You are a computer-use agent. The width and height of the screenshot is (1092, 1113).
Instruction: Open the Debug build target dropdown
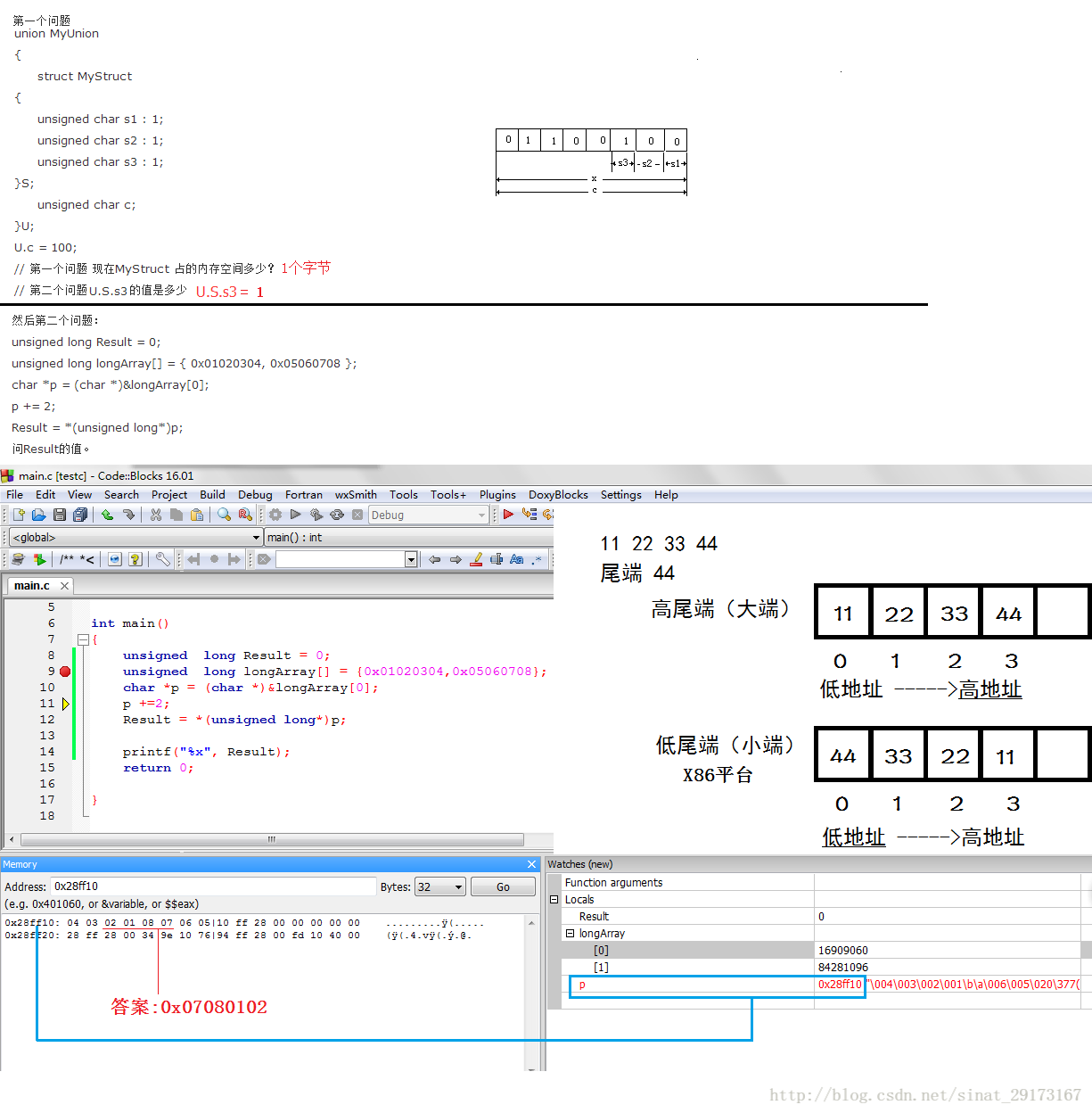tap(481, 515)
